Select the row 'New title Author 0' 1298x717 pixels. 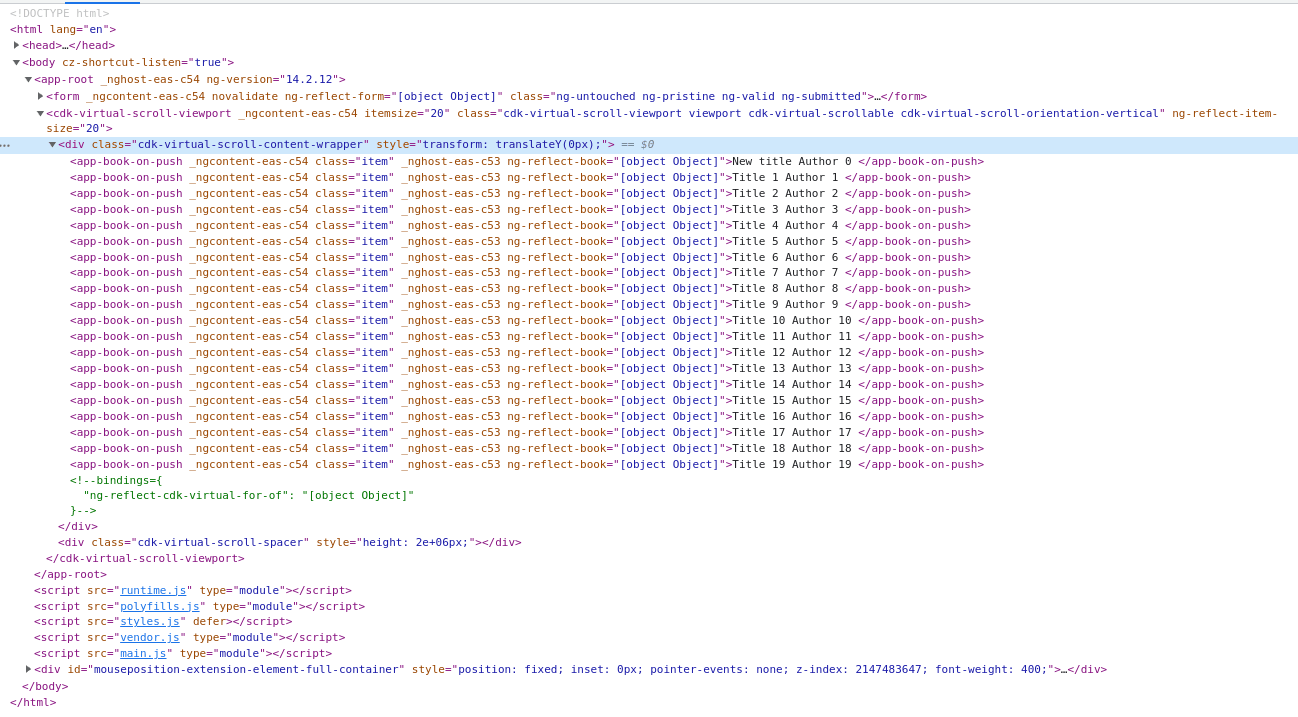tap(527, 161)
